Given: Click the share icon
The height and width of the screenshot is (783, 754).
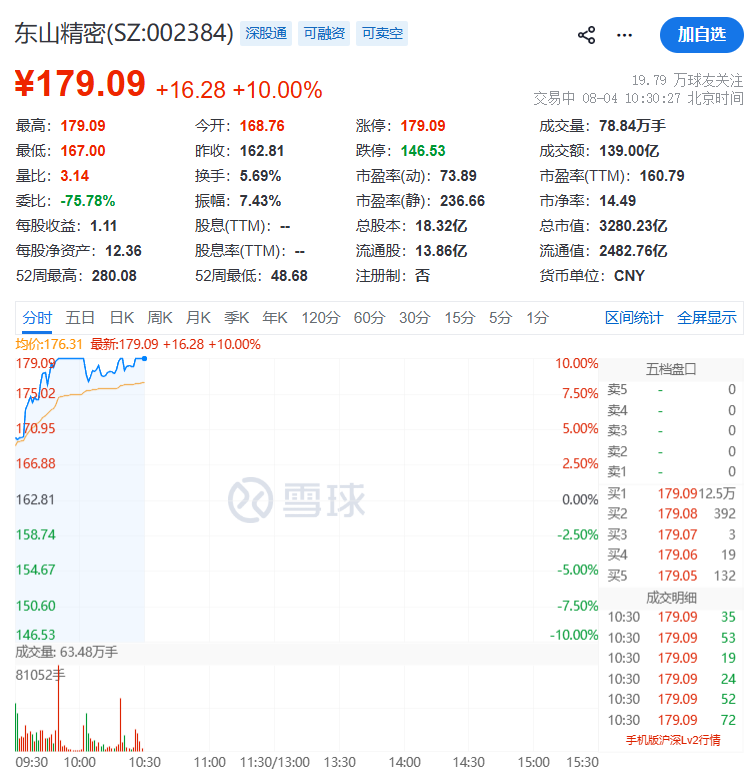Looking at the screenshot, I should pyautogui.click(x=587, y=35).
